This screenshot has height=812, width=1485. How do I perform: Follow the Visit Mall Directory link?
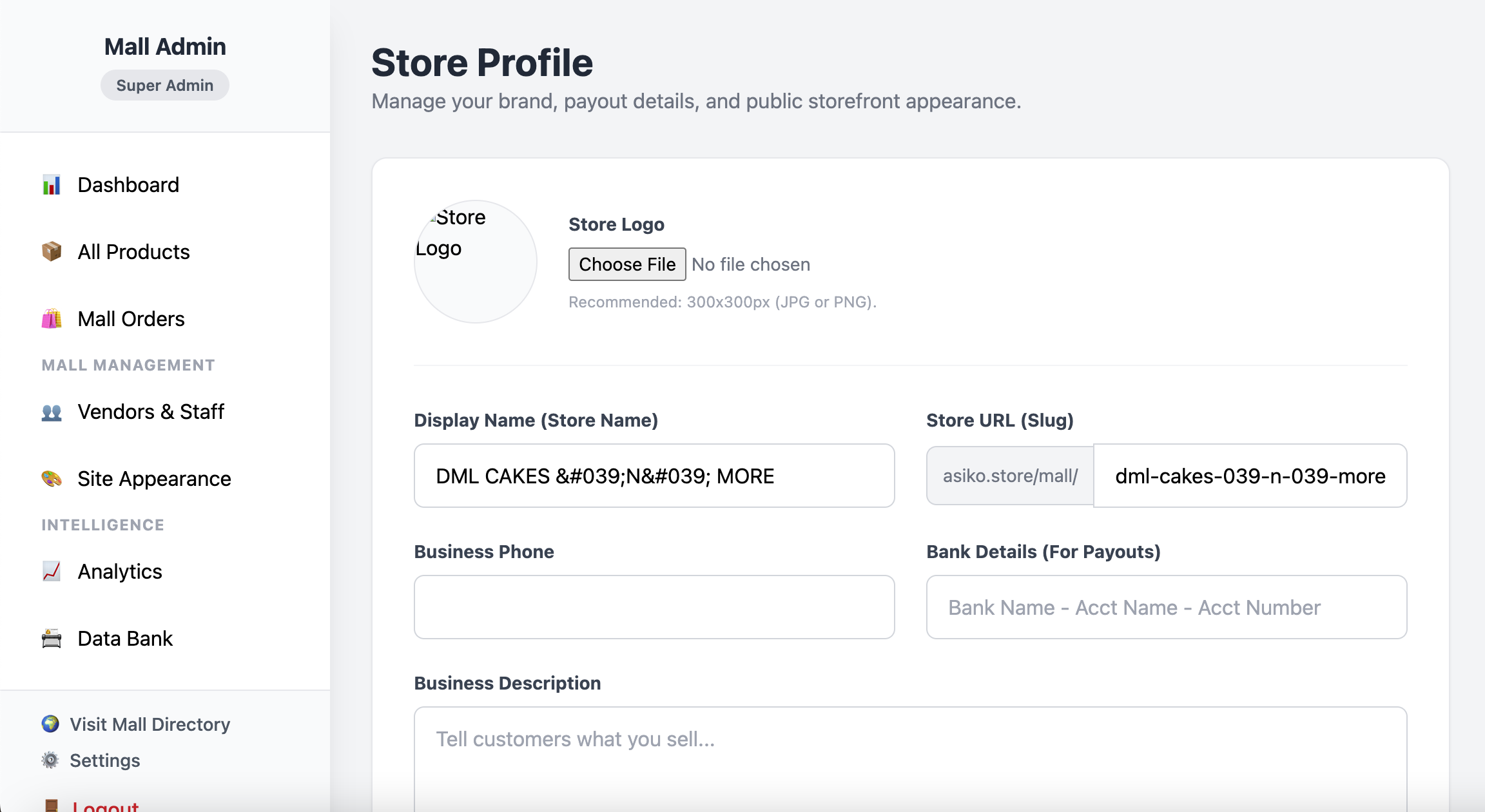pyautogui.click(x=150, y=724)
